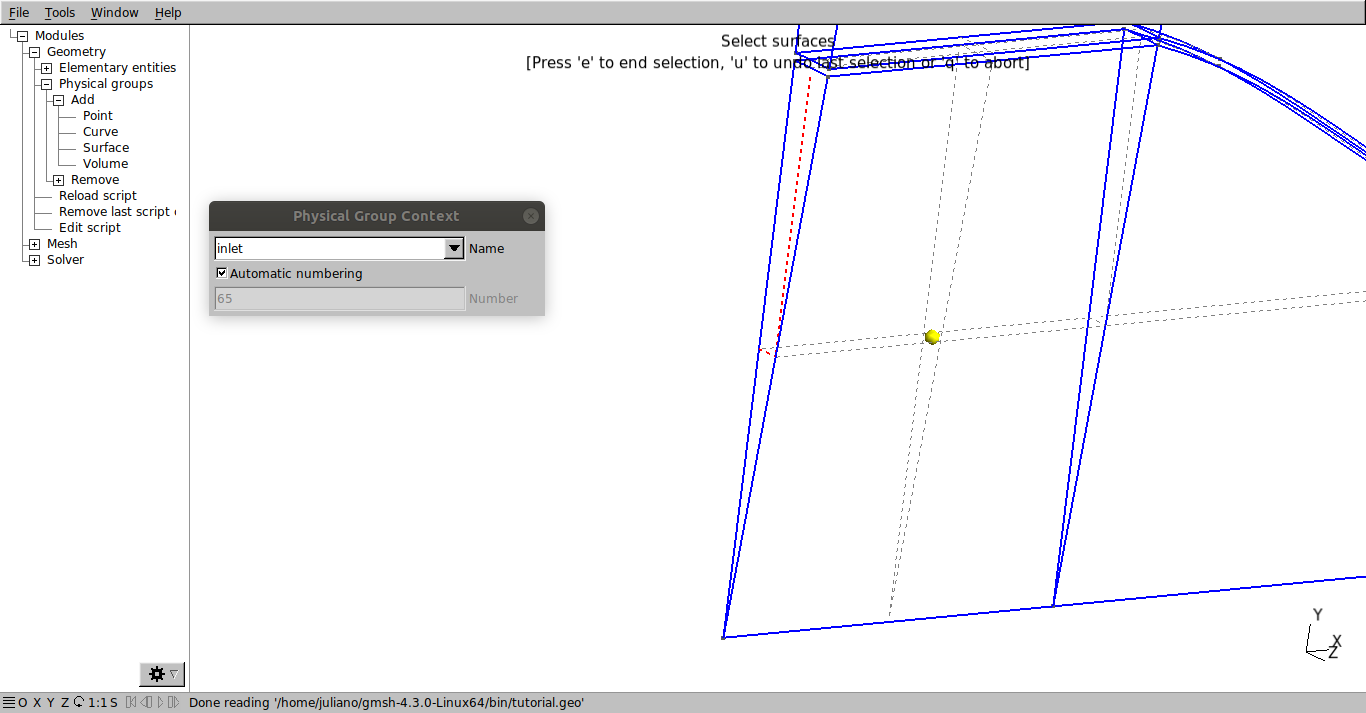This screenshot has height=713, width=1366.
Task: Open the Help menu
Action: click(168, 13)
